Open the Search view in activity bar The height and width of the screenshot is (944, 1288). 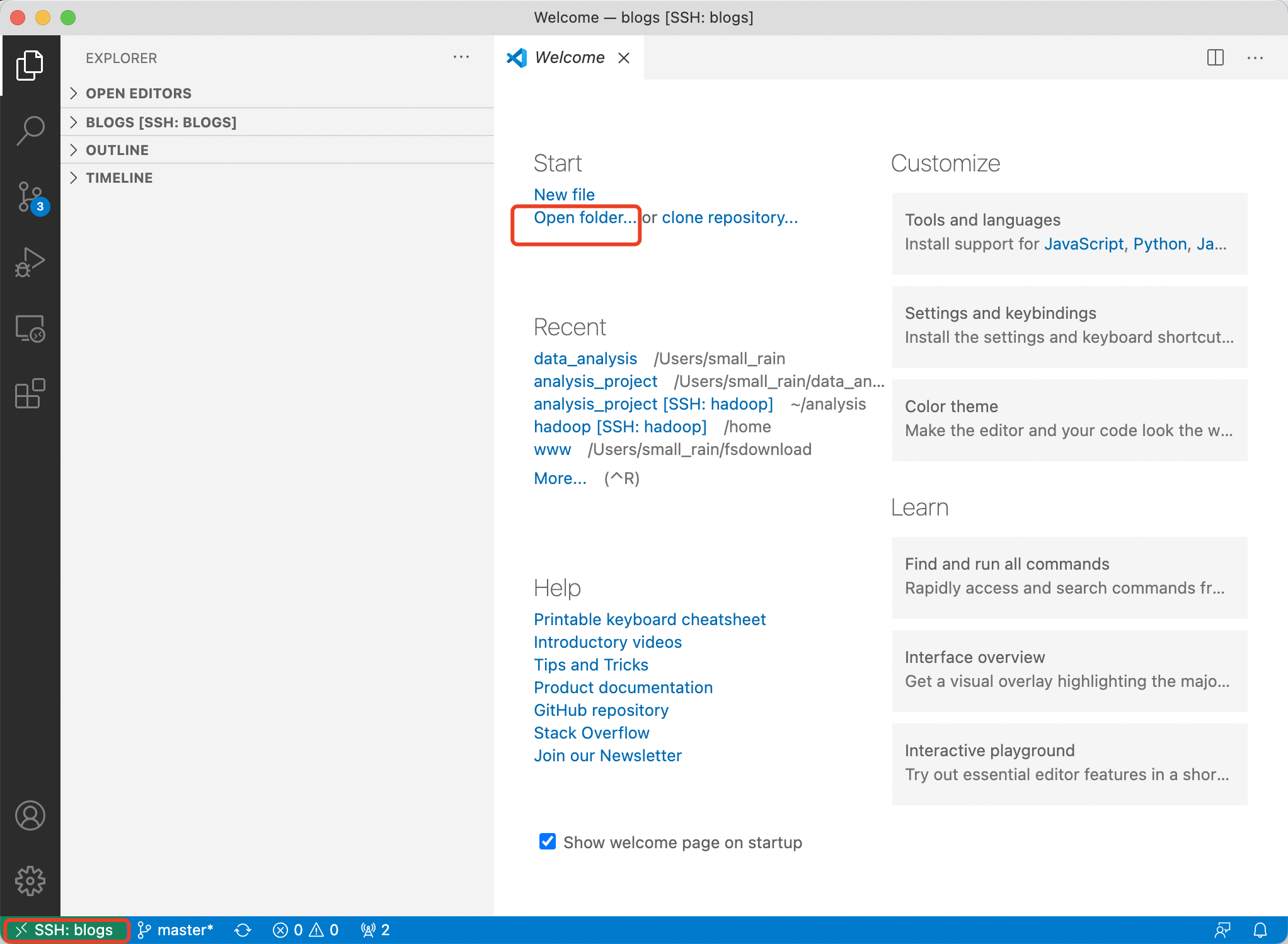[x=30, y=130]
